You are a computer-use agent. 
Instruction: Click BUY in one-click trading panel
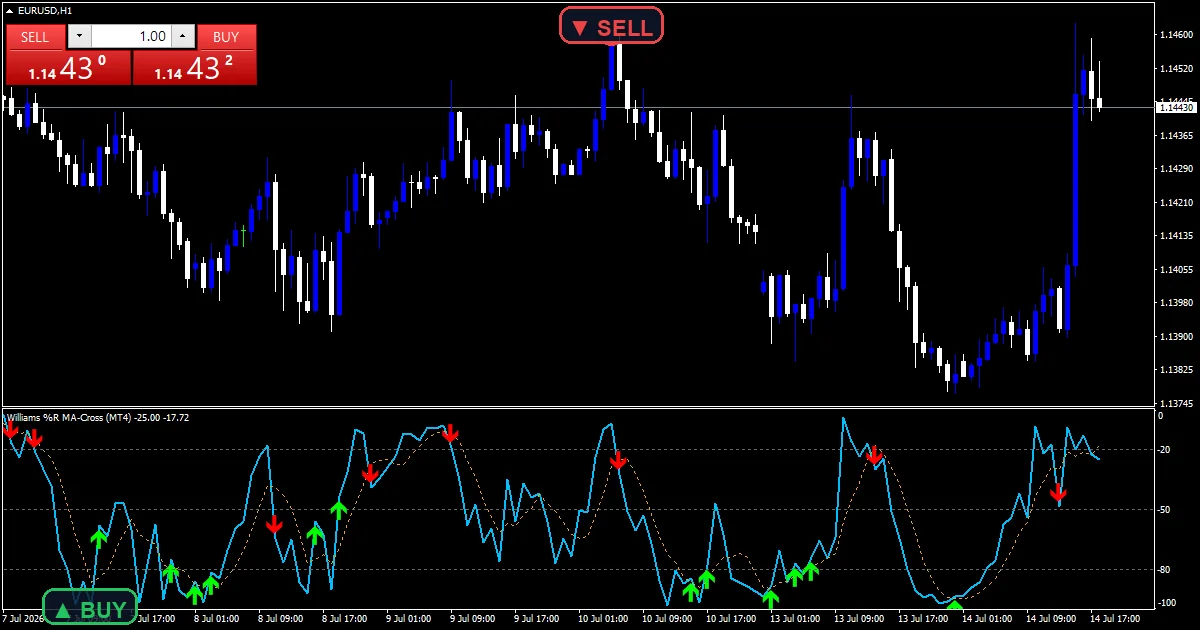click(227, 37)
